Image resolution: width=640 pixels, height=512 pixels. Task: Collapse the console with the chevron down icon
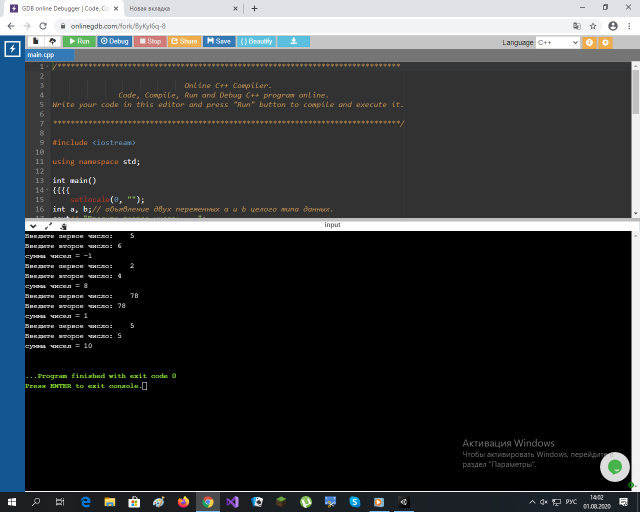(33, 226)
